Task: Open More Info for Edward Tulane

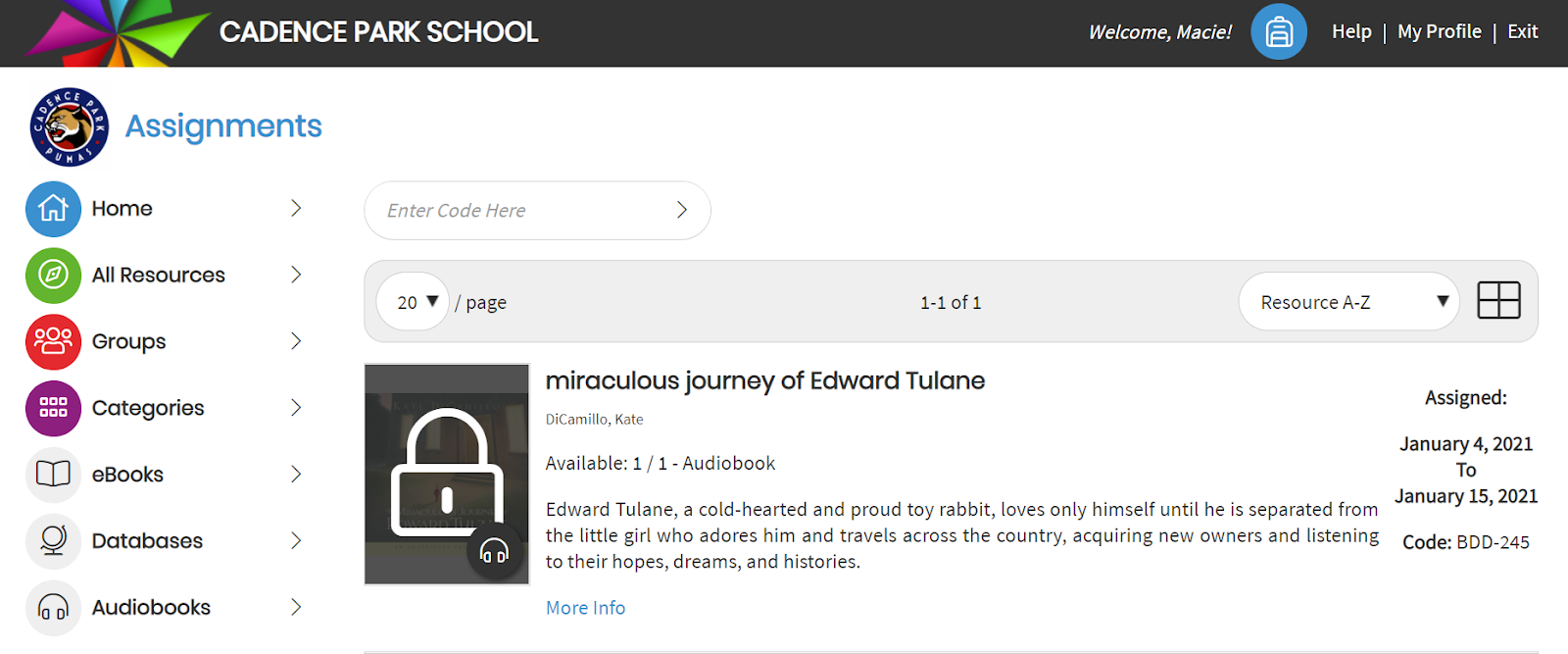Action: [x=585, y=608]
